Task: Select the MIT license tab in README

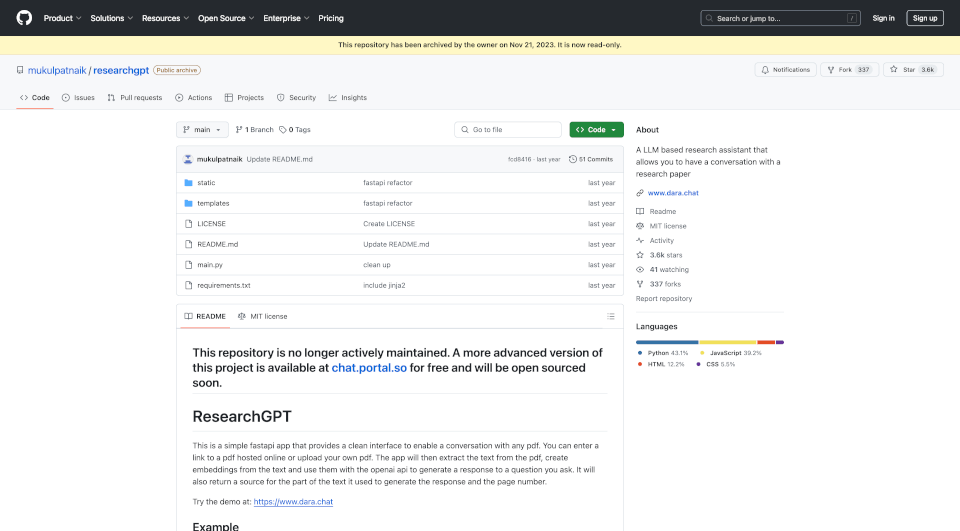Action: coord(261,316)
